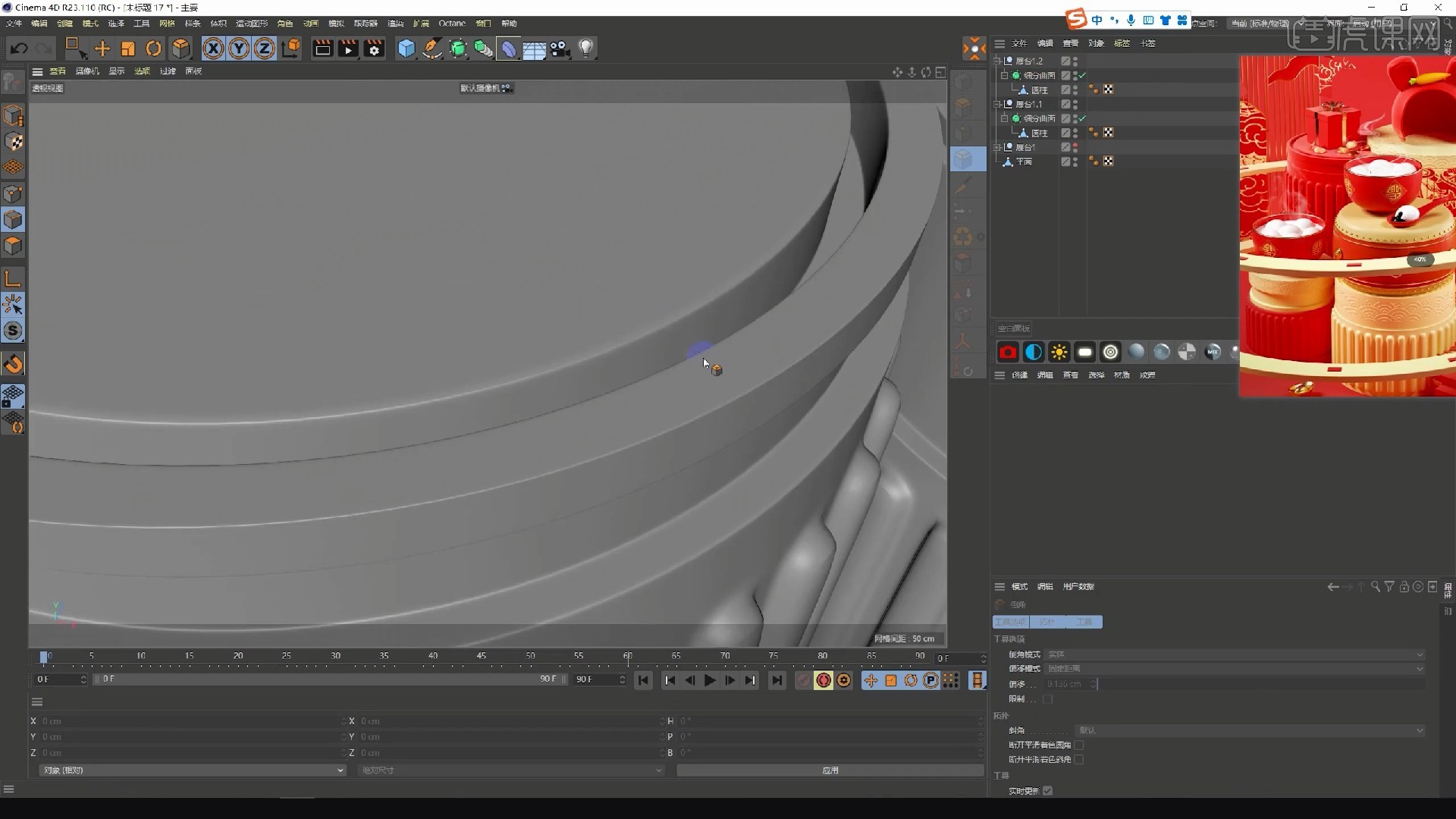Click Play forward on timeline

click(710, 680)
